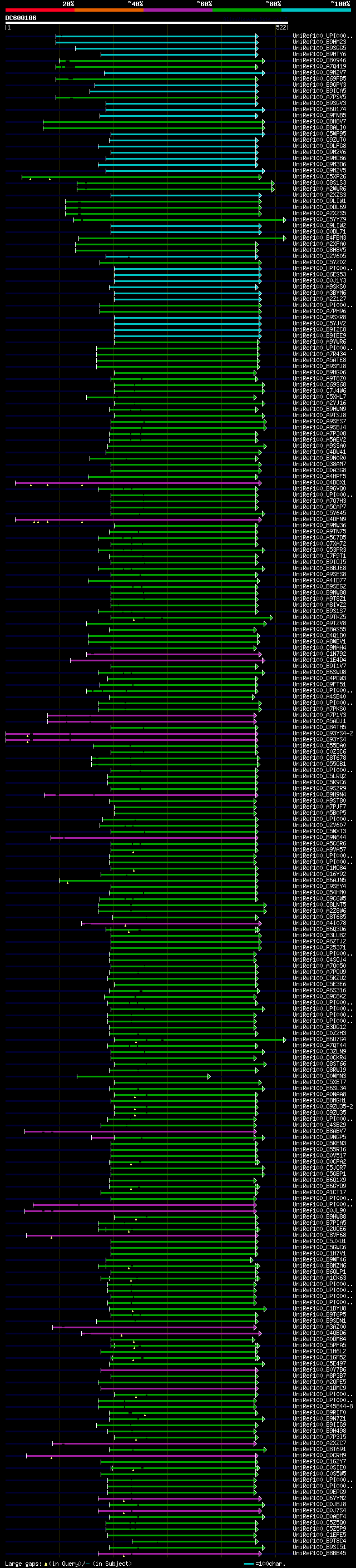Click the purple alignment bar for UniRef100_Q4DFN9
This screenshot has width=356, height=1568.
(x=138, y=519)
